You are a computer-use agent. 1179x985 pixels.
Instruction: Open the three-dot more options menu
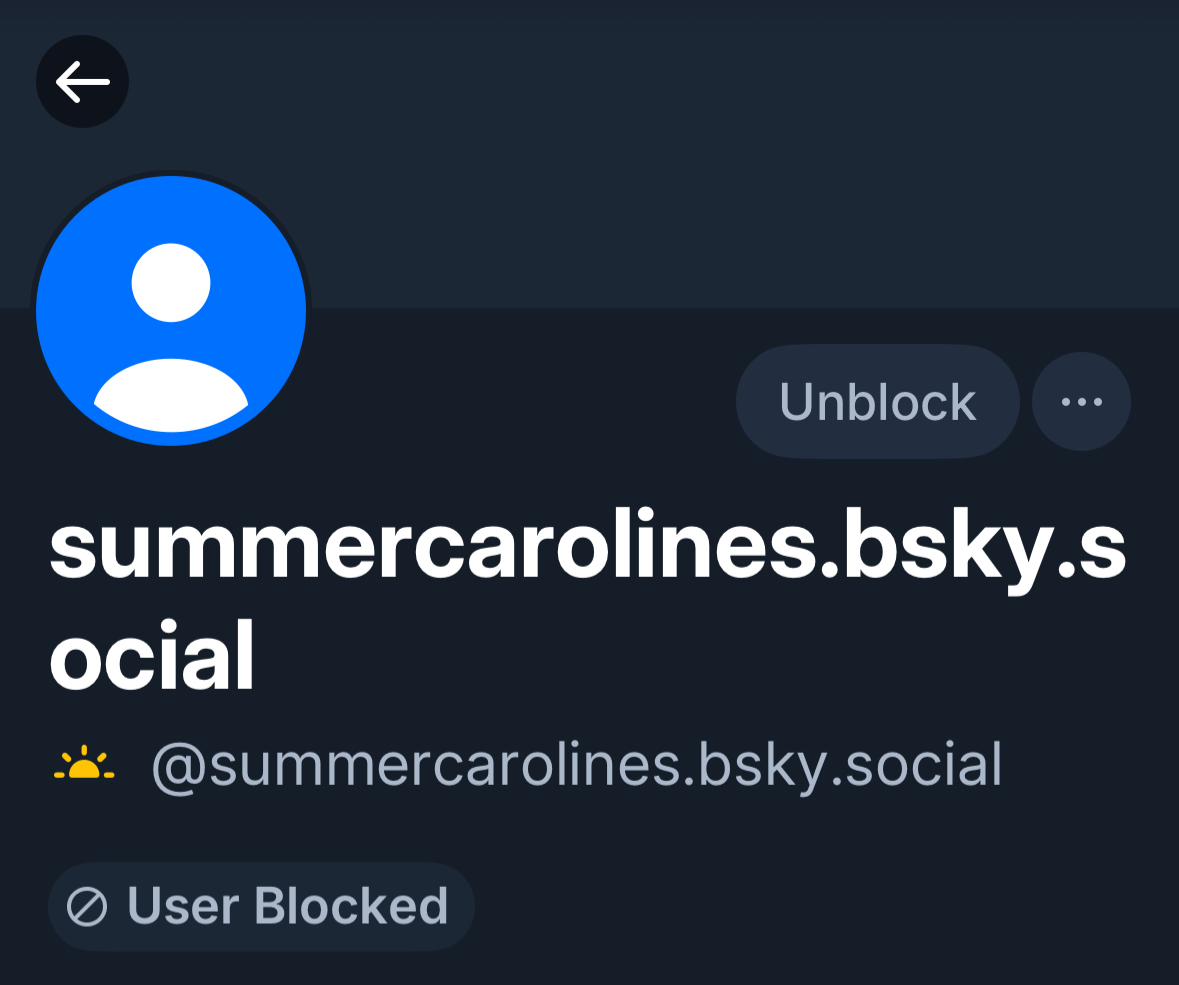click(x=1081, y=402)
